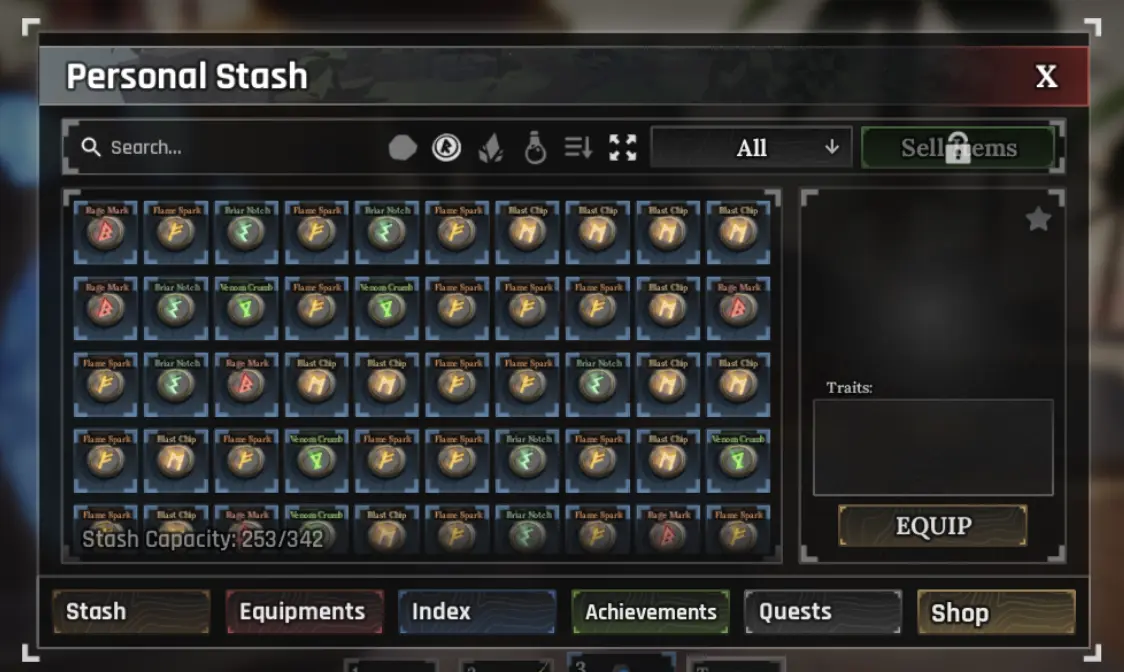Switch to the Equipments tab
1124x672 pixels.
point(305,612)
